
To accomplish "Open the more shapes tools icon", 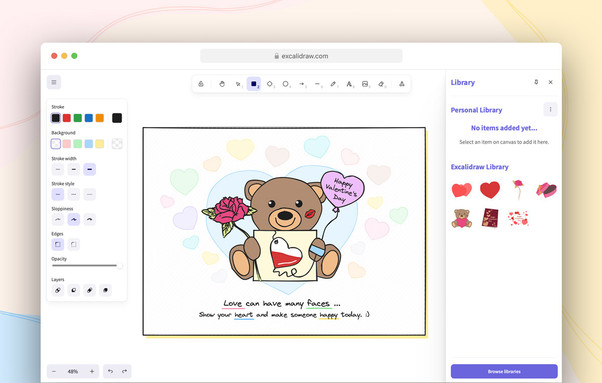I will coord(402,84).
